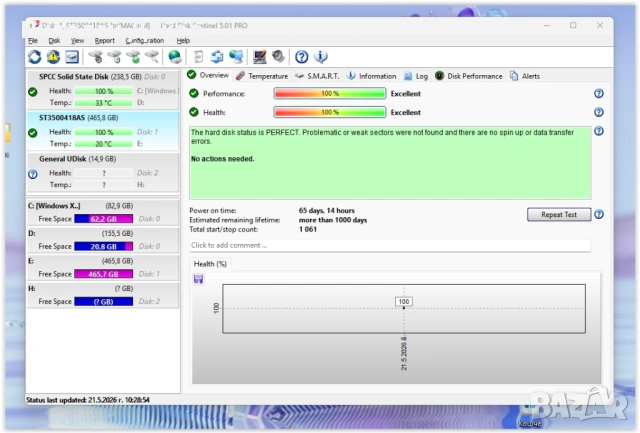This screenshot has width=640, height=433.
Task: Click the Repeat Test button
Action: (x=559, y=214)
